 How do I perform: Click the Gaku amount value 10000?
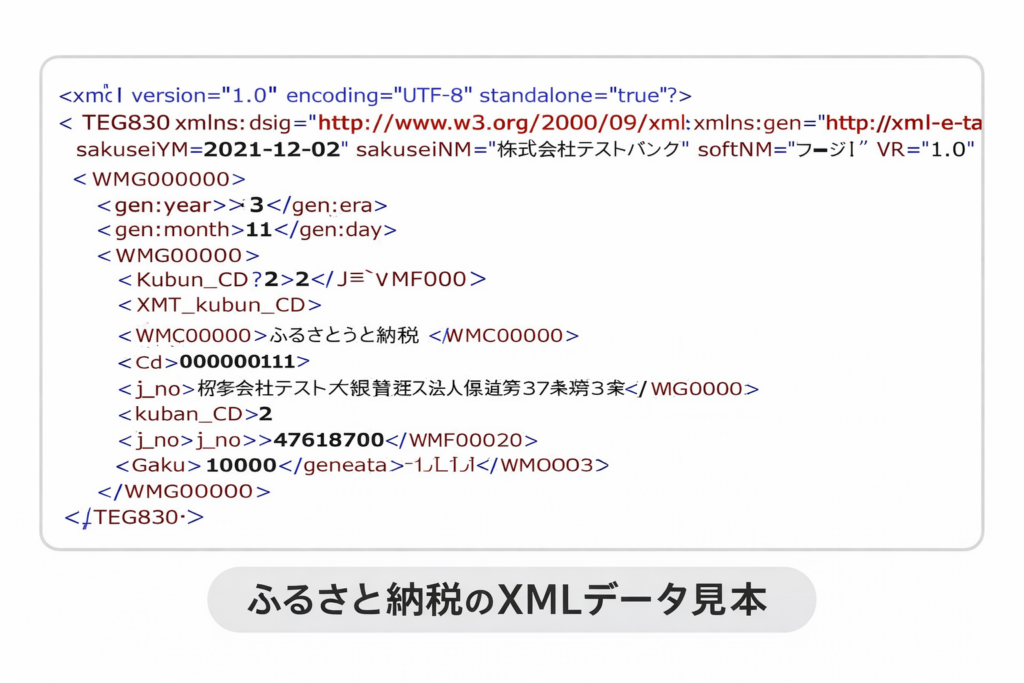point(241,465)
